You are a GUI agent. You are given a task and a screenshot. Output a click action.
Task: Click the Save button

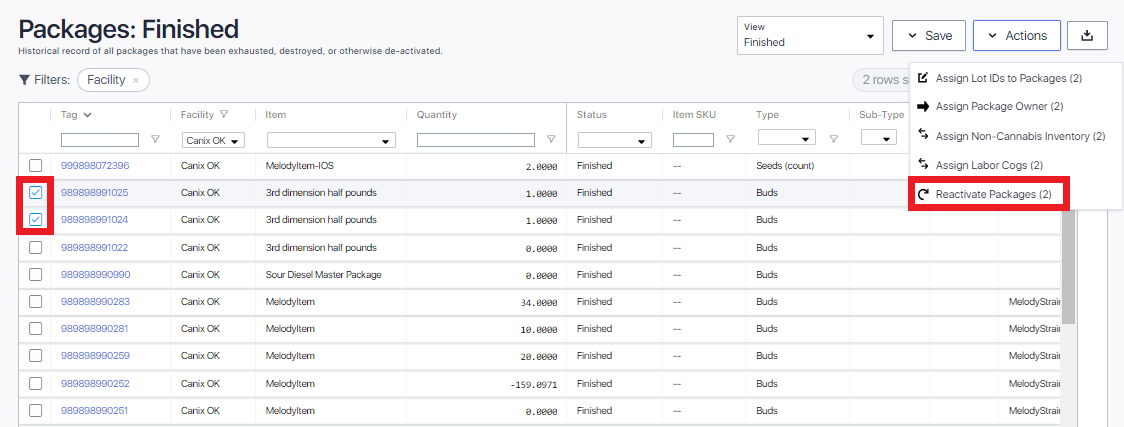click(929, 35)
